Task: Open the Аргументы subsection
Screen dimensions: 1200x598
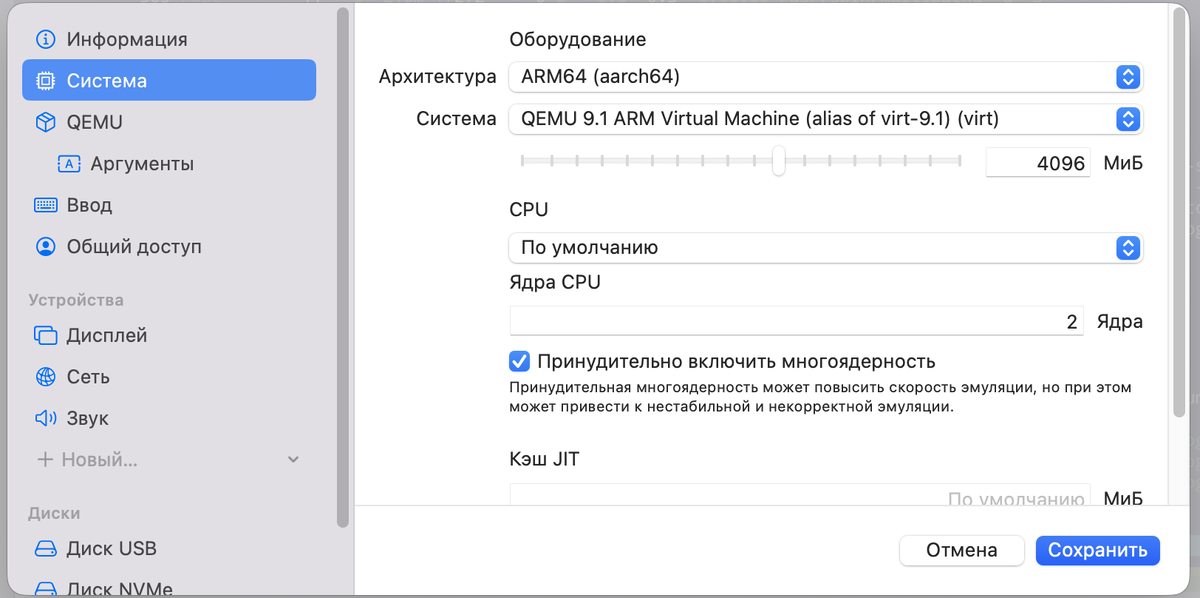Action: coord(142,164)
